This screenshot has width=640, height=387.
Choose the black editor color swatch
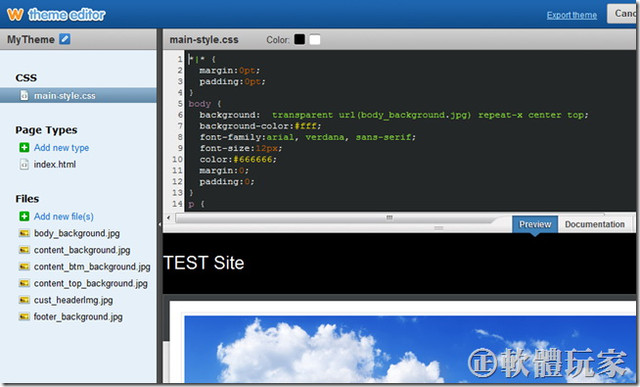pos(299,39)
